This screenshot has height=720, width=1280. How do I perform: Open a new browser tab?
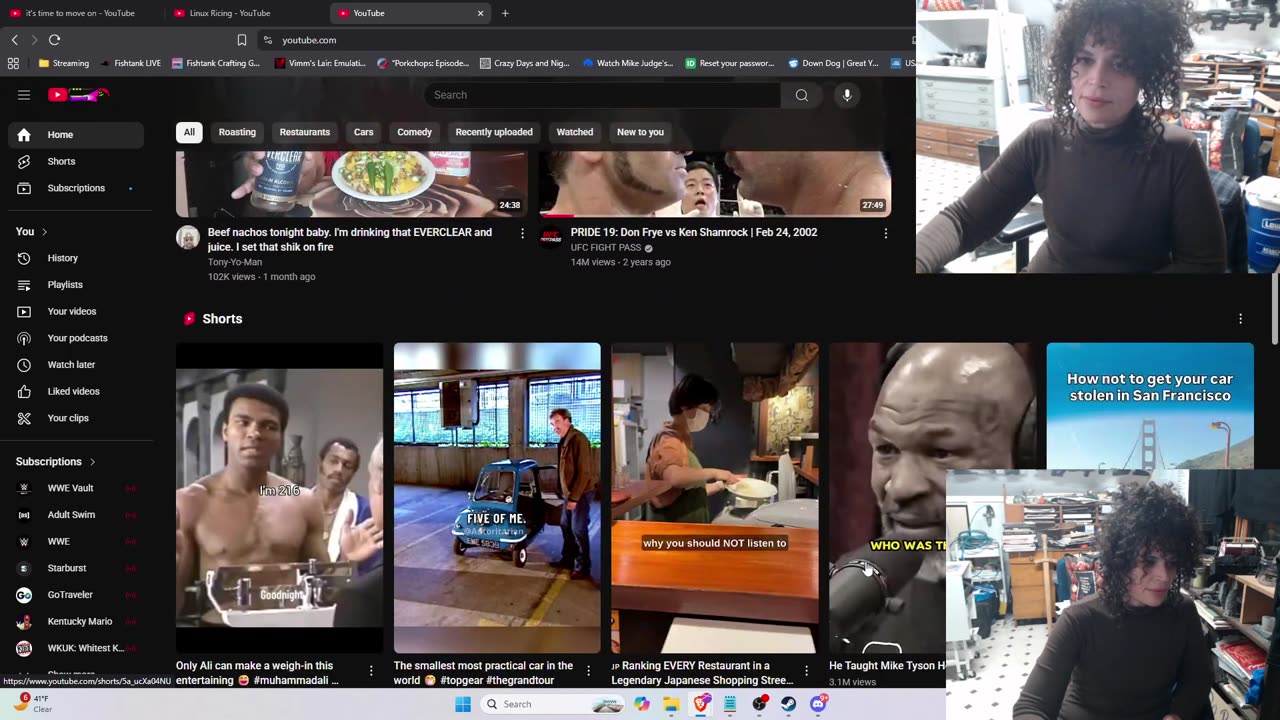(x=505, y=13)
